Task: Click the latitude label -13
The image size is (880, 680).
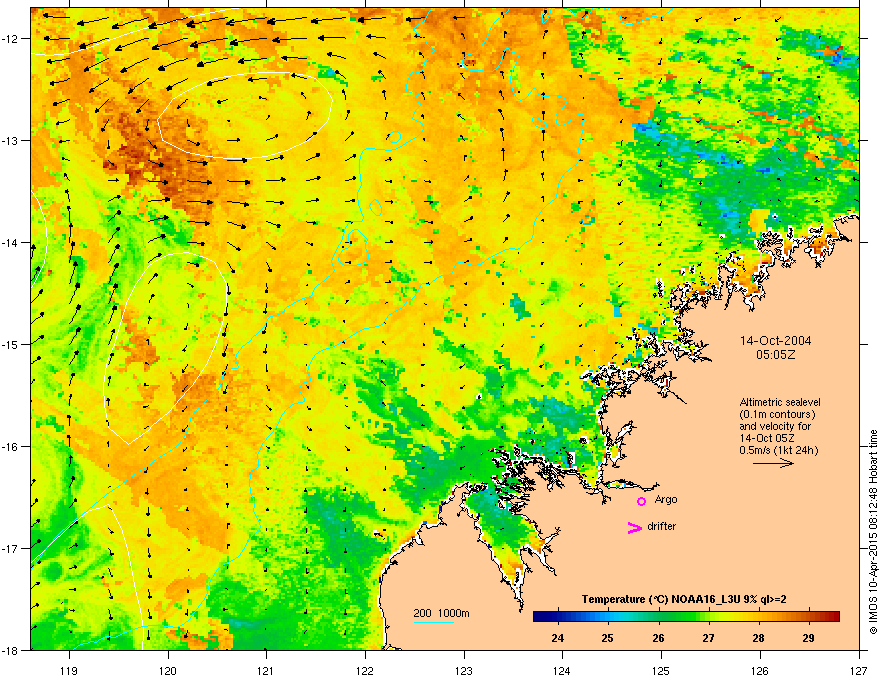Action: (12, 140)
